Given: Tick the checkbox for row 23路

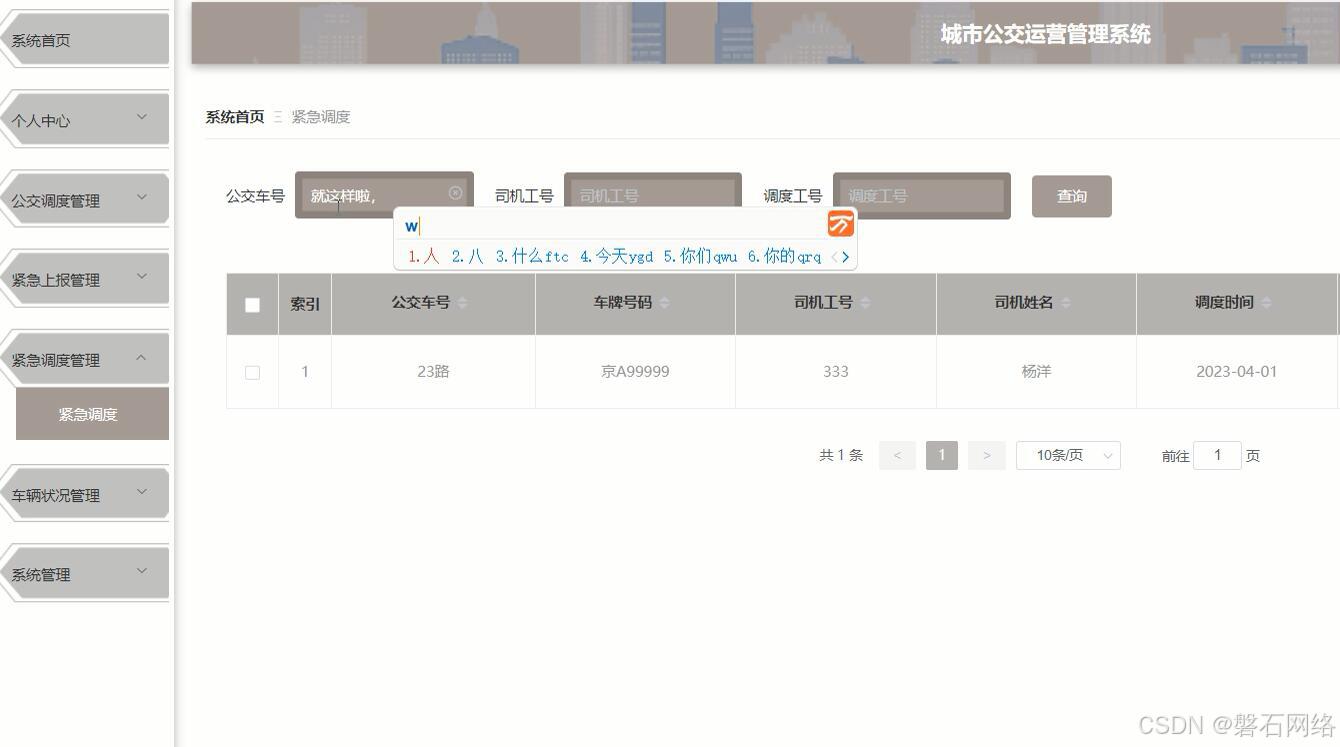Looking at the screenshot, I should [252, 372].
